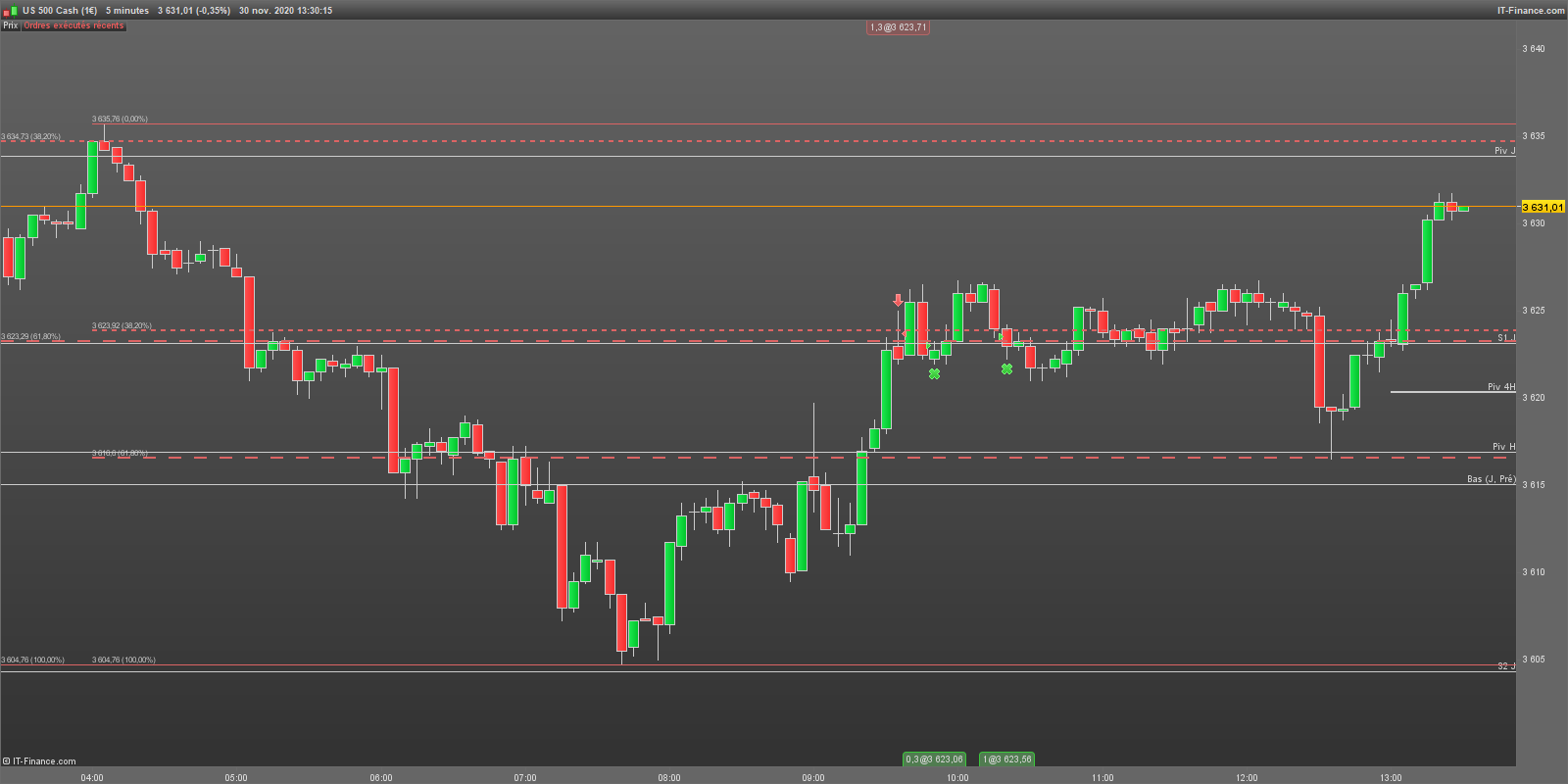Screen dimensions: 1568x784
Task: Click 3 640 on the price scale
Action: coord(1534,49)
